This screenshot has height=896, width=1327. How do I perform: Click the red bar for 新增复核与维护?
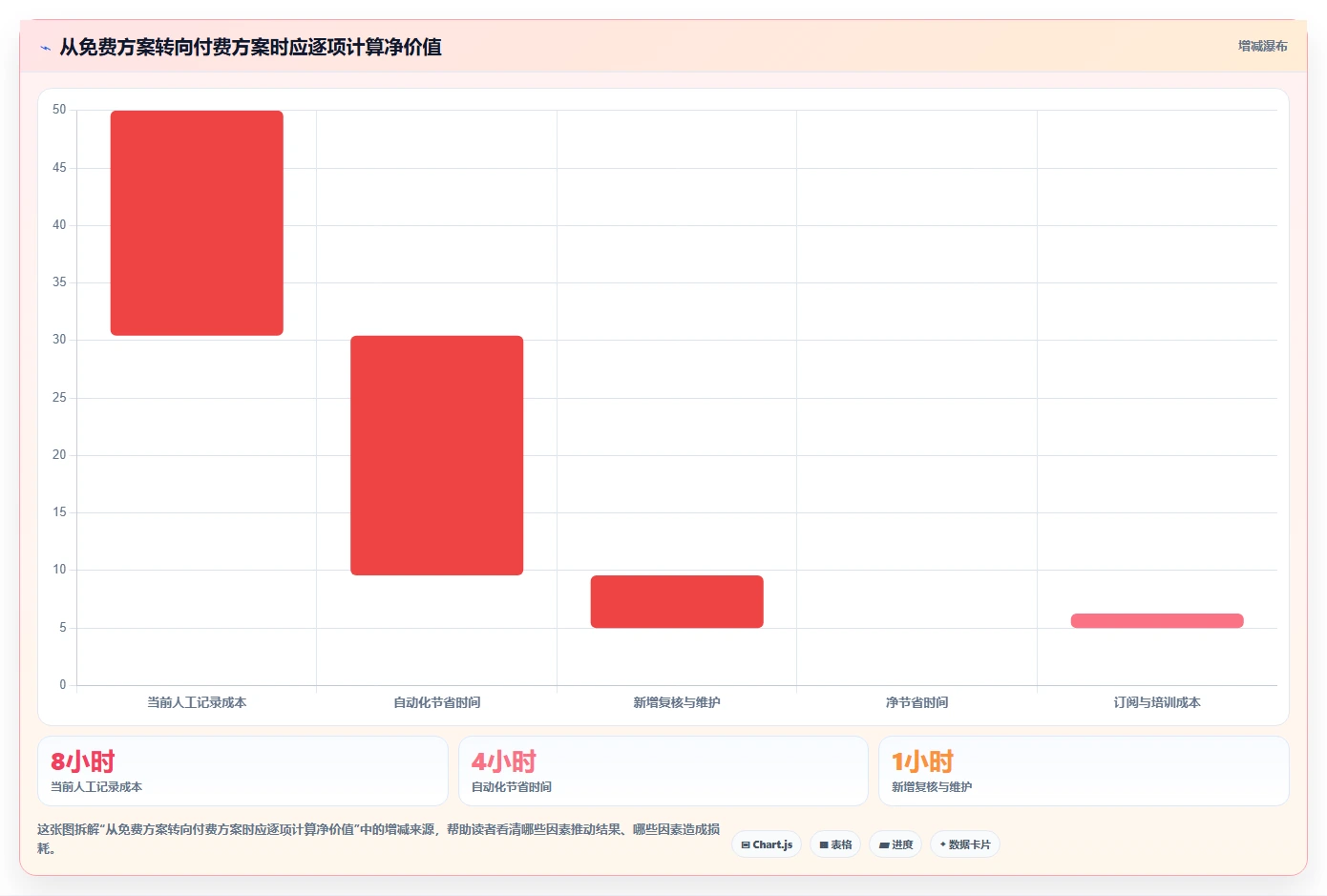pos(677,601)
